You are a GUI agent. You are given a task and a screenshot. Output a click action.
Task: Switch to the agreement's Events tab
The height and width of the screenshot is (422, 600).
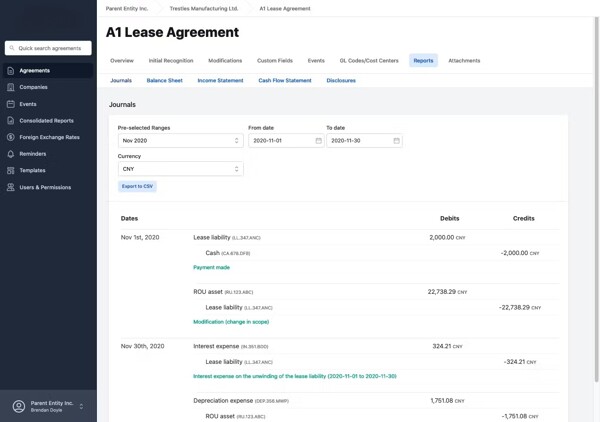316,60
